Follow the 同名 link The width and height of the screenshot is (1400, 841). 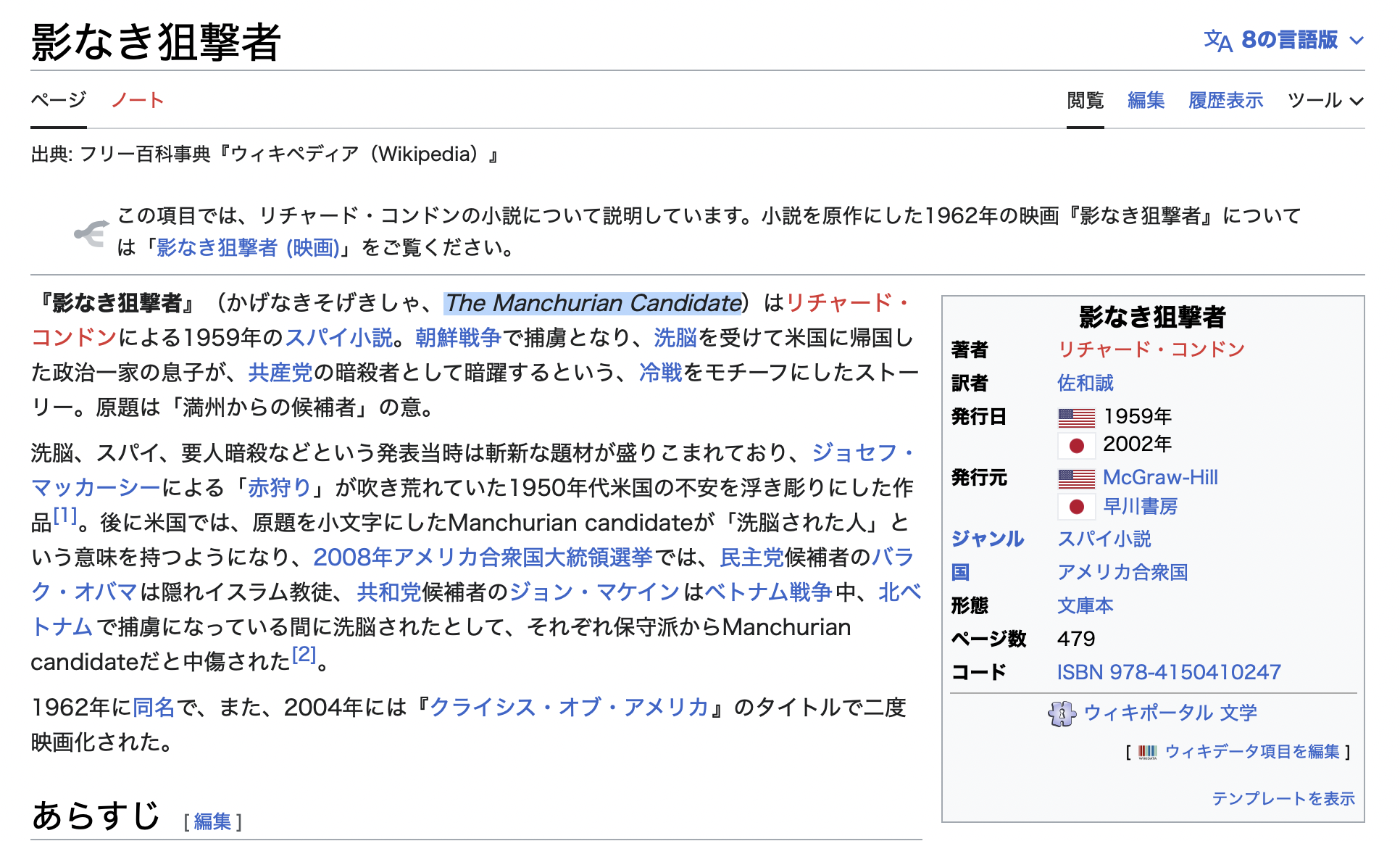coord(154,707)
